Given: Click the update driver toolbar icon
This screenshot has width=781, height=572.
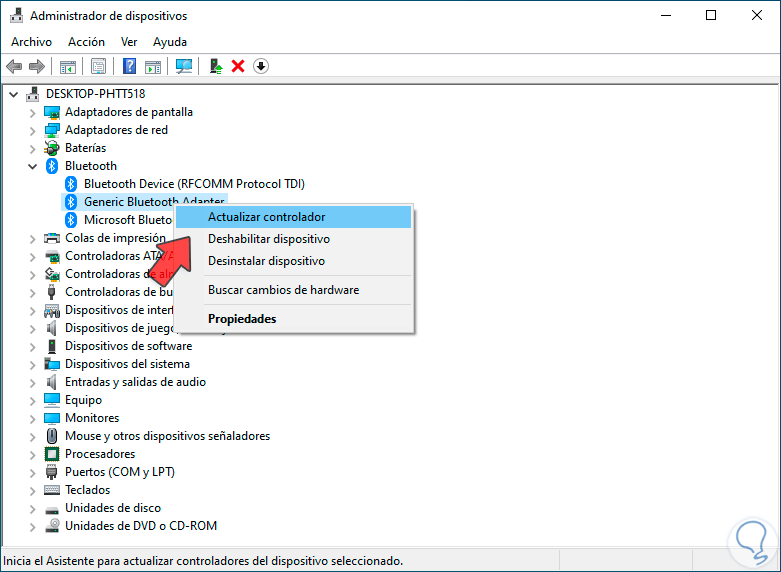Looking at the screenshot, I should [x=216, y=66].
